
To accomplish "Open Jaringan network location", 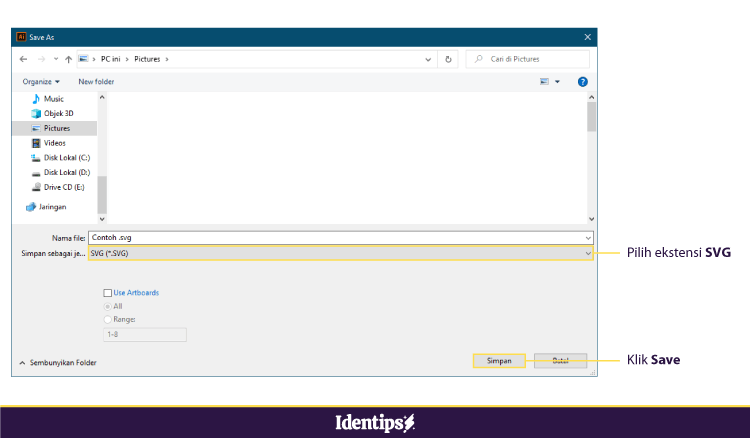I will tap(54, 206).
